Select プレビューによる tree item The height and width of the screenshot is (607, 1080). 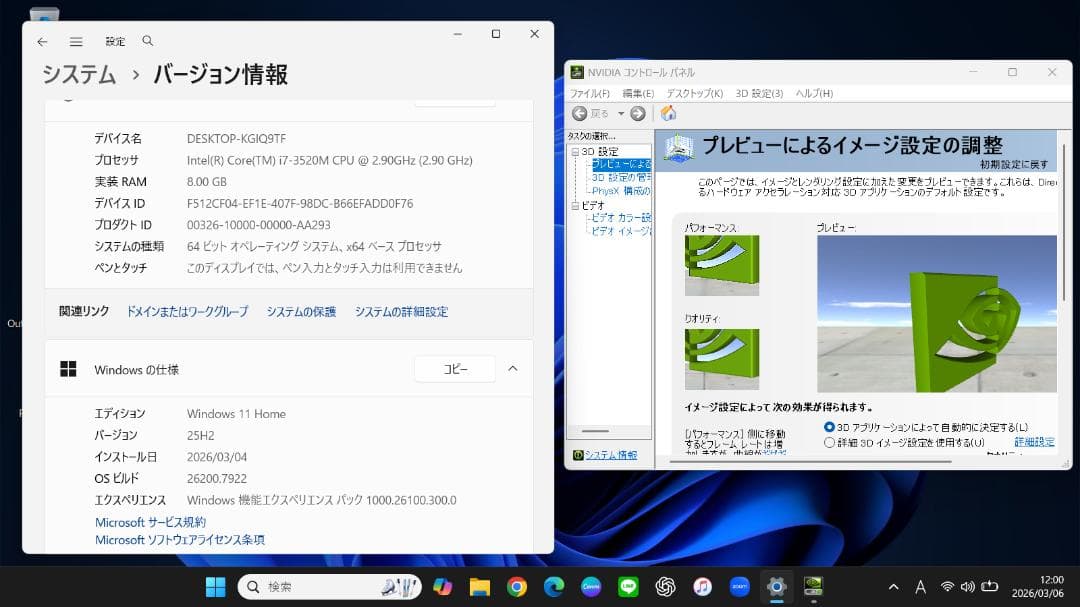621,164
